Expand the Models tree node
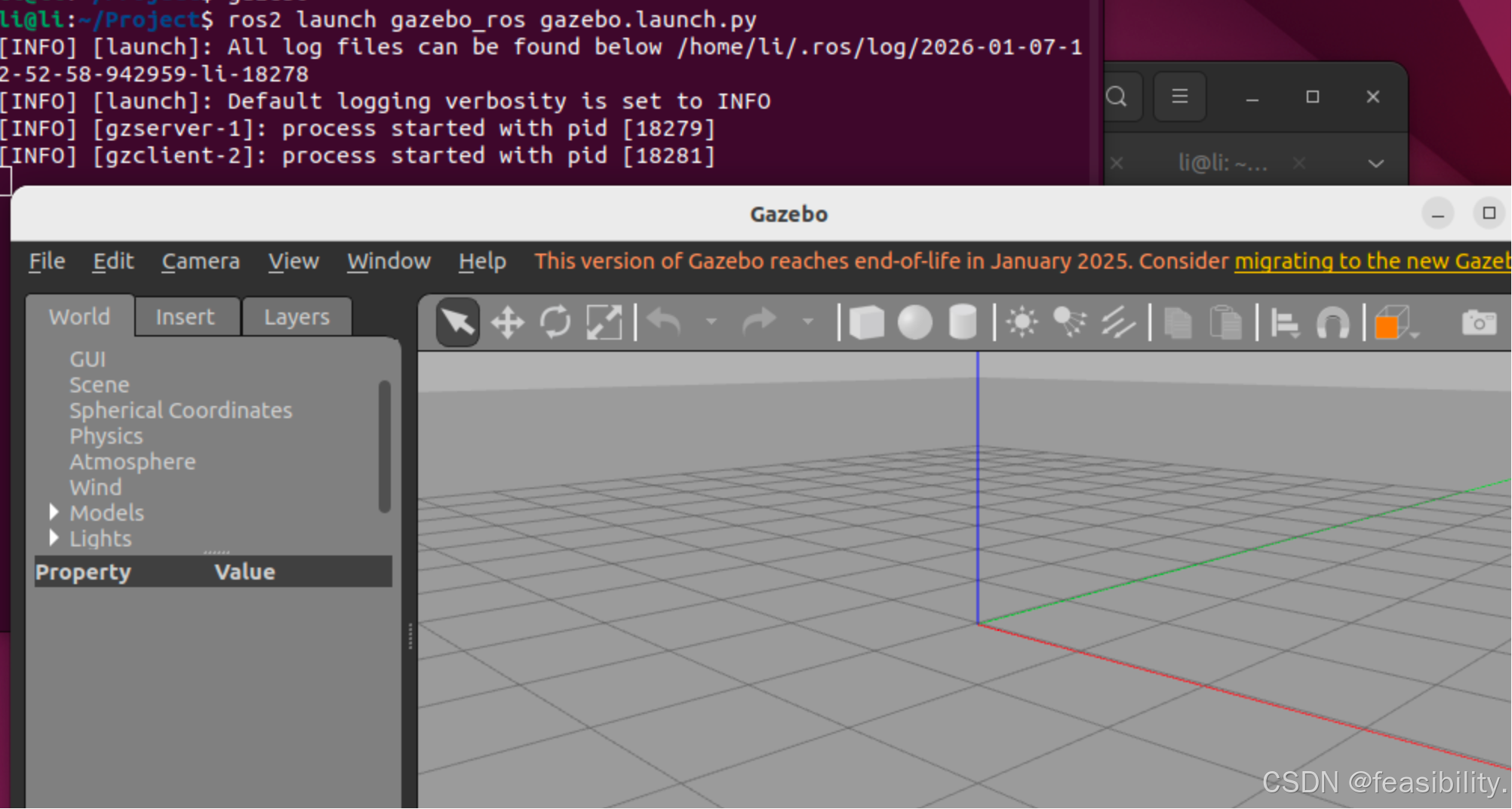The height and width of the screenshot is (809, 1512). [54, 512]
